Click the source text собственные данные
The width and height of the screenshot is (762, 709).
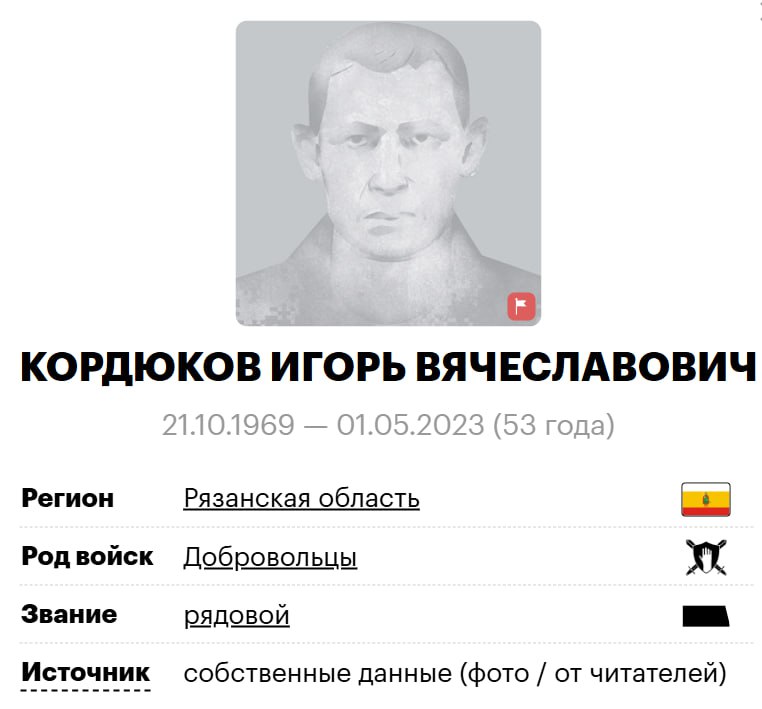point(318,674)
